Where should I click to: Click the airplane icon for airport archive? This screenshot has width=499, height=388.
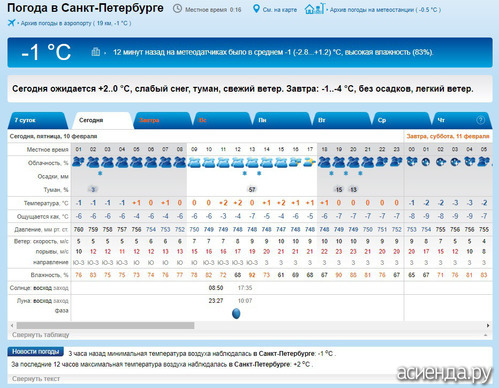(11, 23)
